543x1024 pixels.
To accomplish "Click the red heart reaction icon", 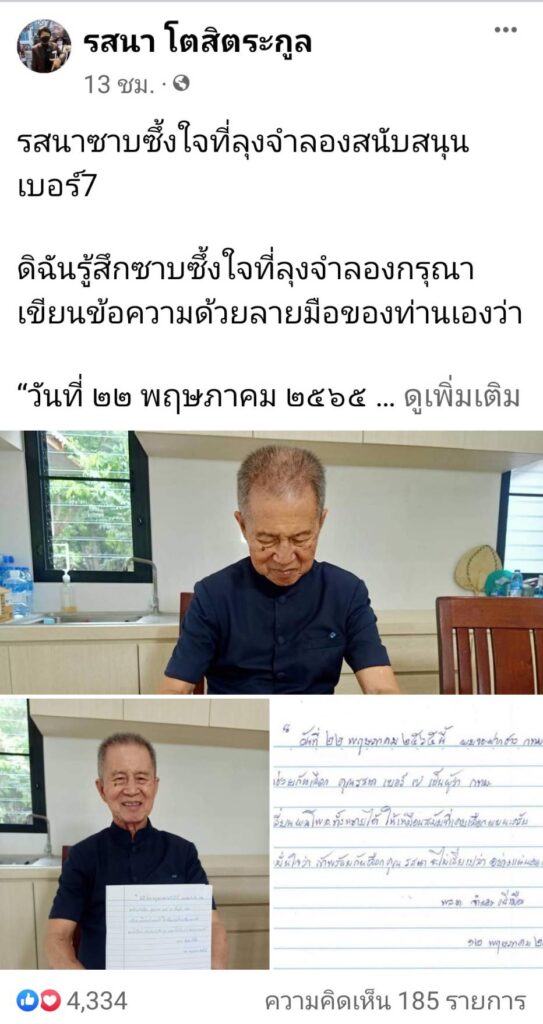I will 50,1000.
